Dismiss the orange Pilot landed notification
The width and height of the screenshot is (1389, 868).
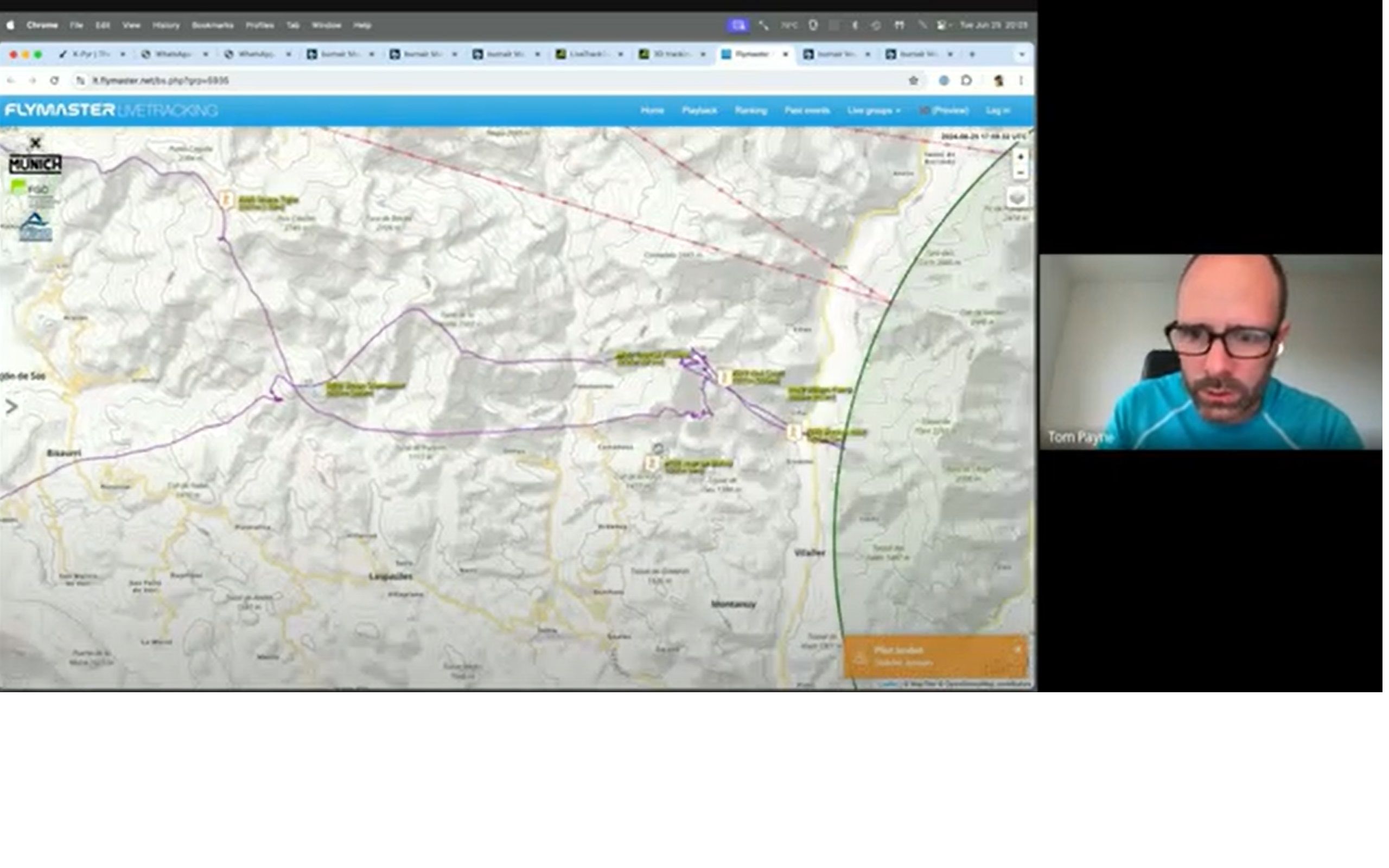coord(1017,649)
